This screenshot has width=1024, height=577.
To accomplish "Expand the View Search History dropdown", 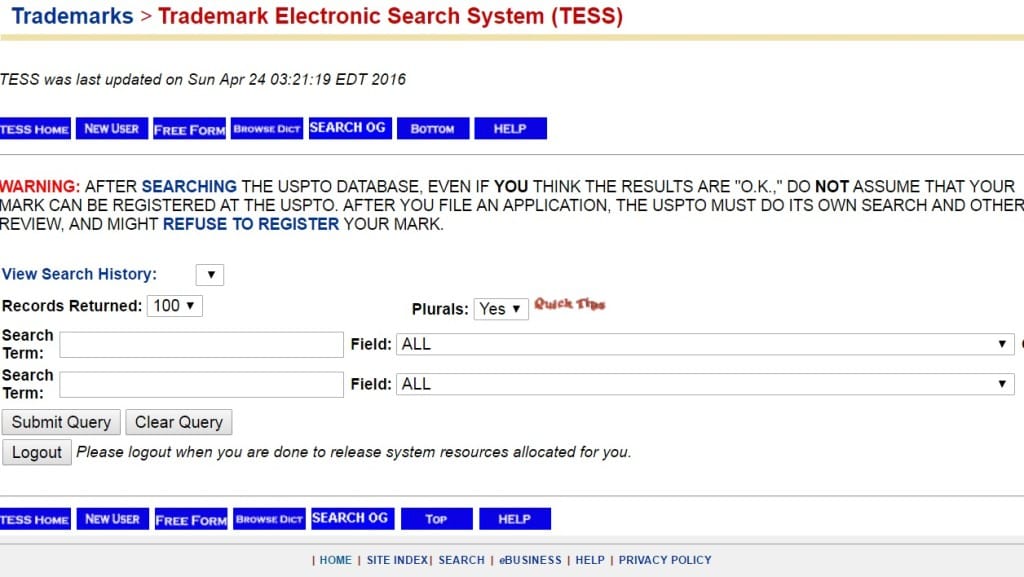I will tap(210, 275).
